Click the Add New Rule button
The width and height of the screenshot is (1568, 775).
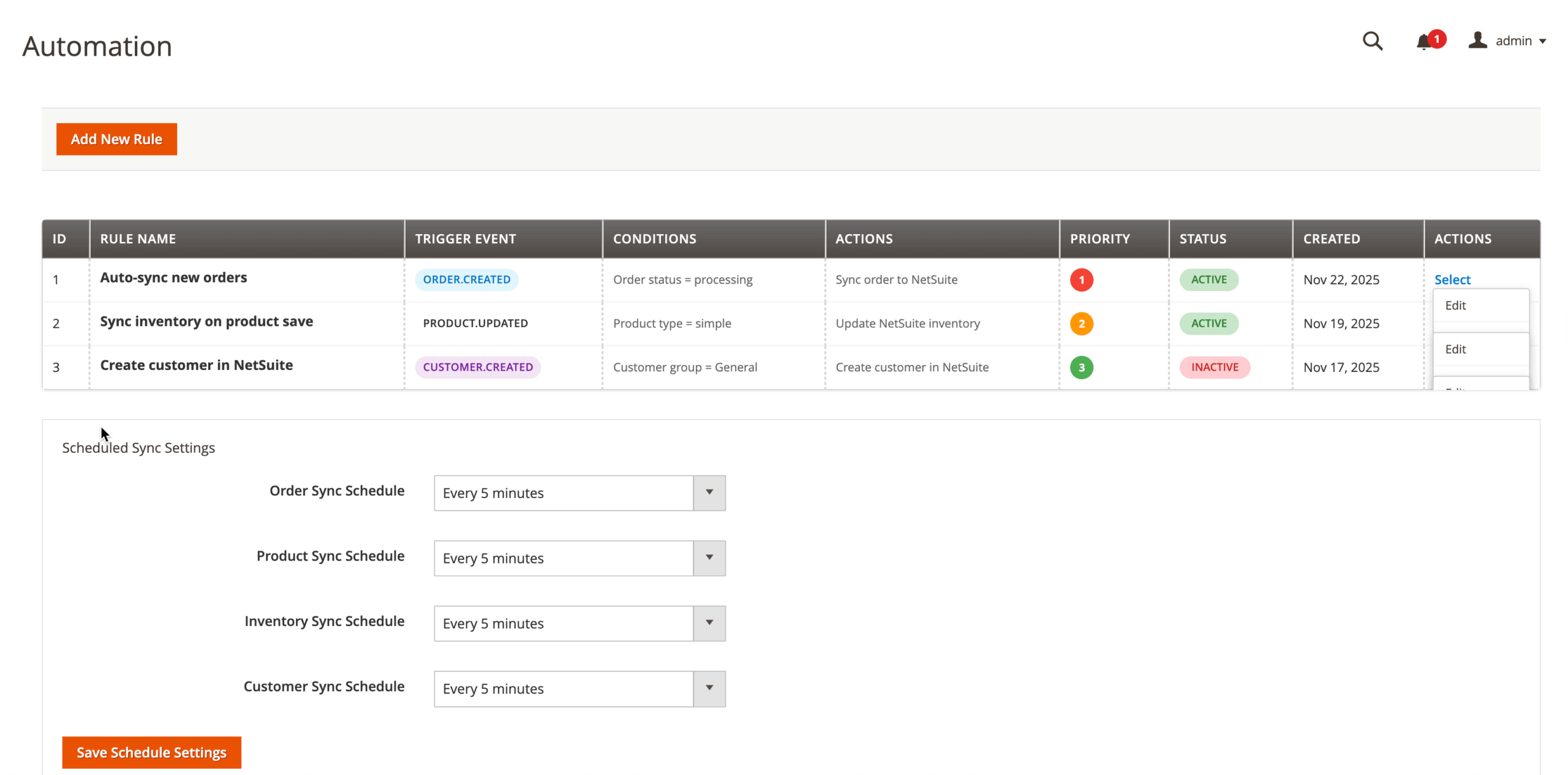116,139
